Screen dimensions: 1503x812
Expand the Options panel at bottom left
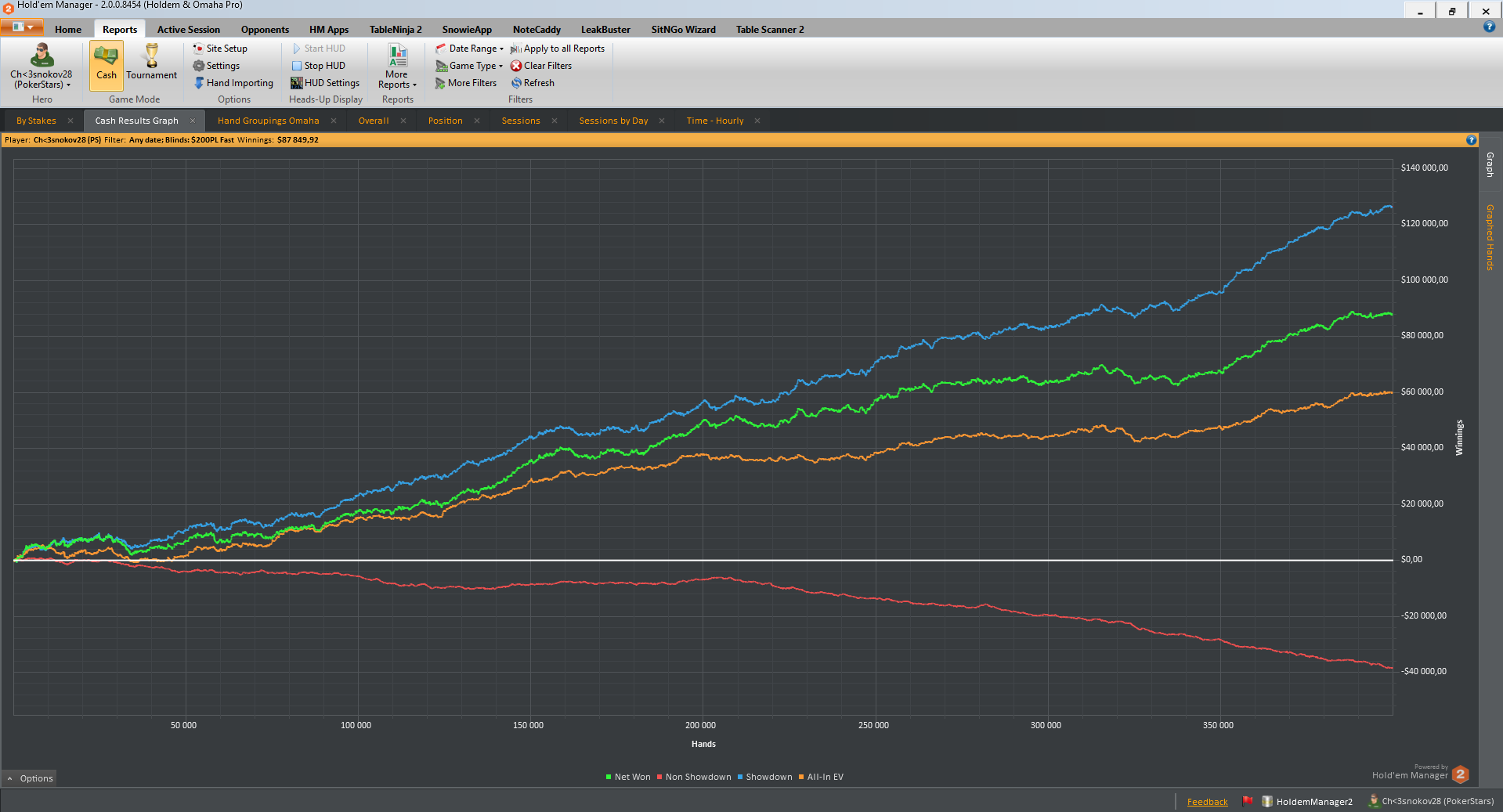[30, 778]
